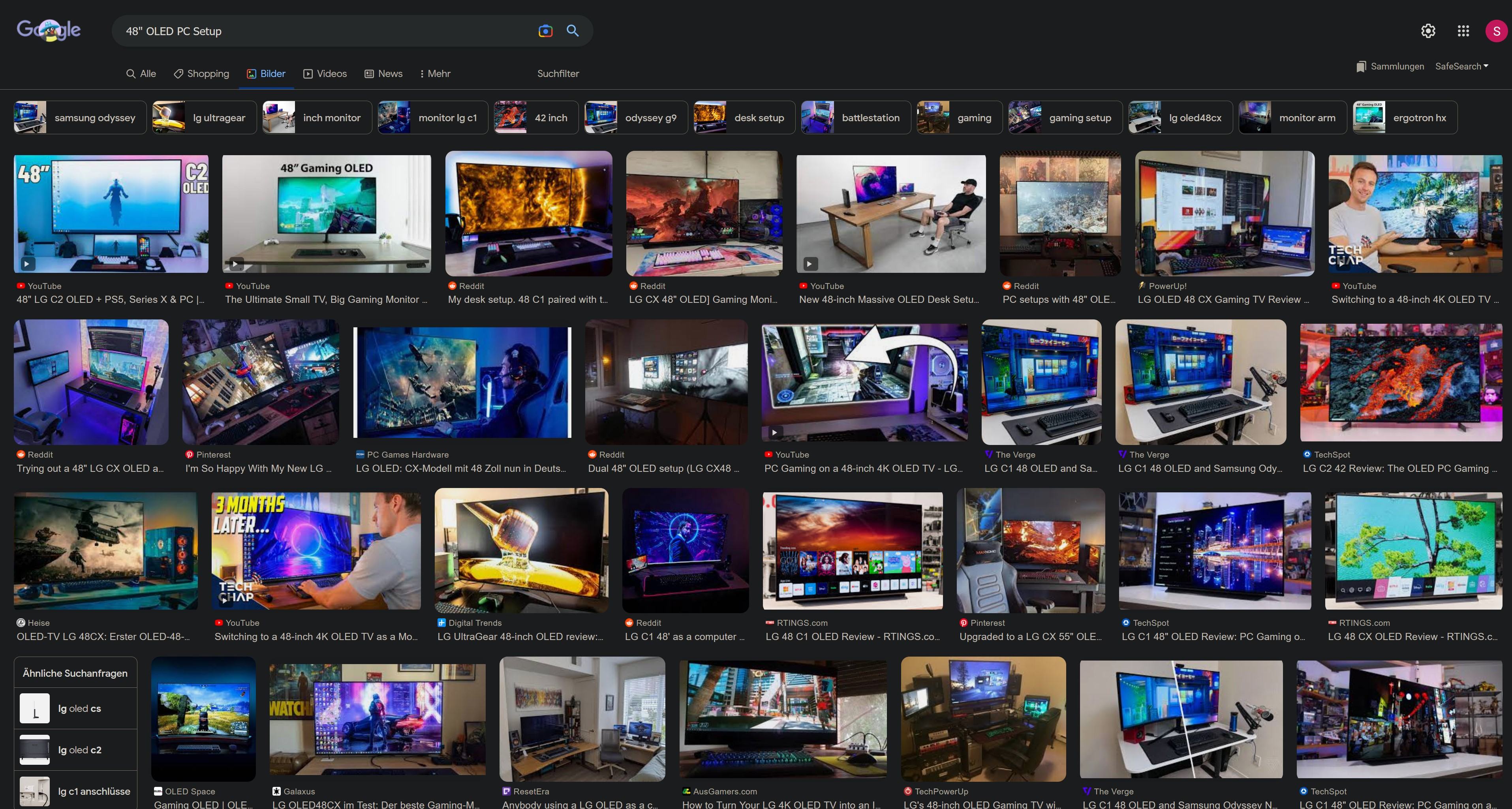Image resolution: width=1512 pixels, height=809 pixels.
Task: Open the '48" LG C2 OLED + PS5' thumbnail
Action: pos(111,214)
